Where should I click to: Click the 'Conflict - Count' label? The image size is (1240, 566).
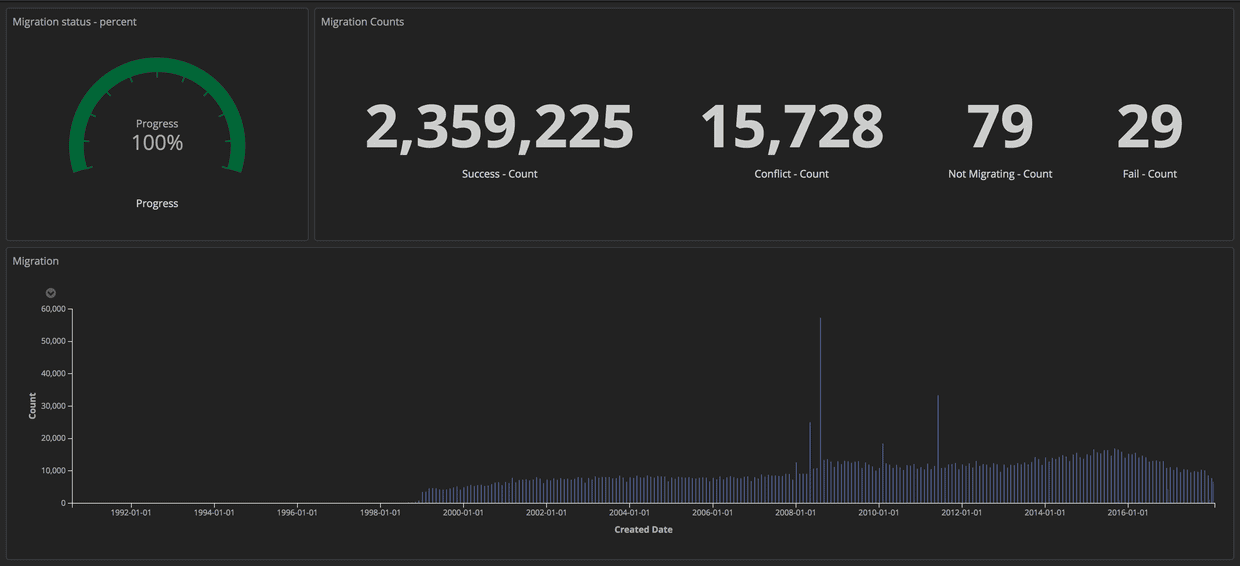(x=791, y=174)
